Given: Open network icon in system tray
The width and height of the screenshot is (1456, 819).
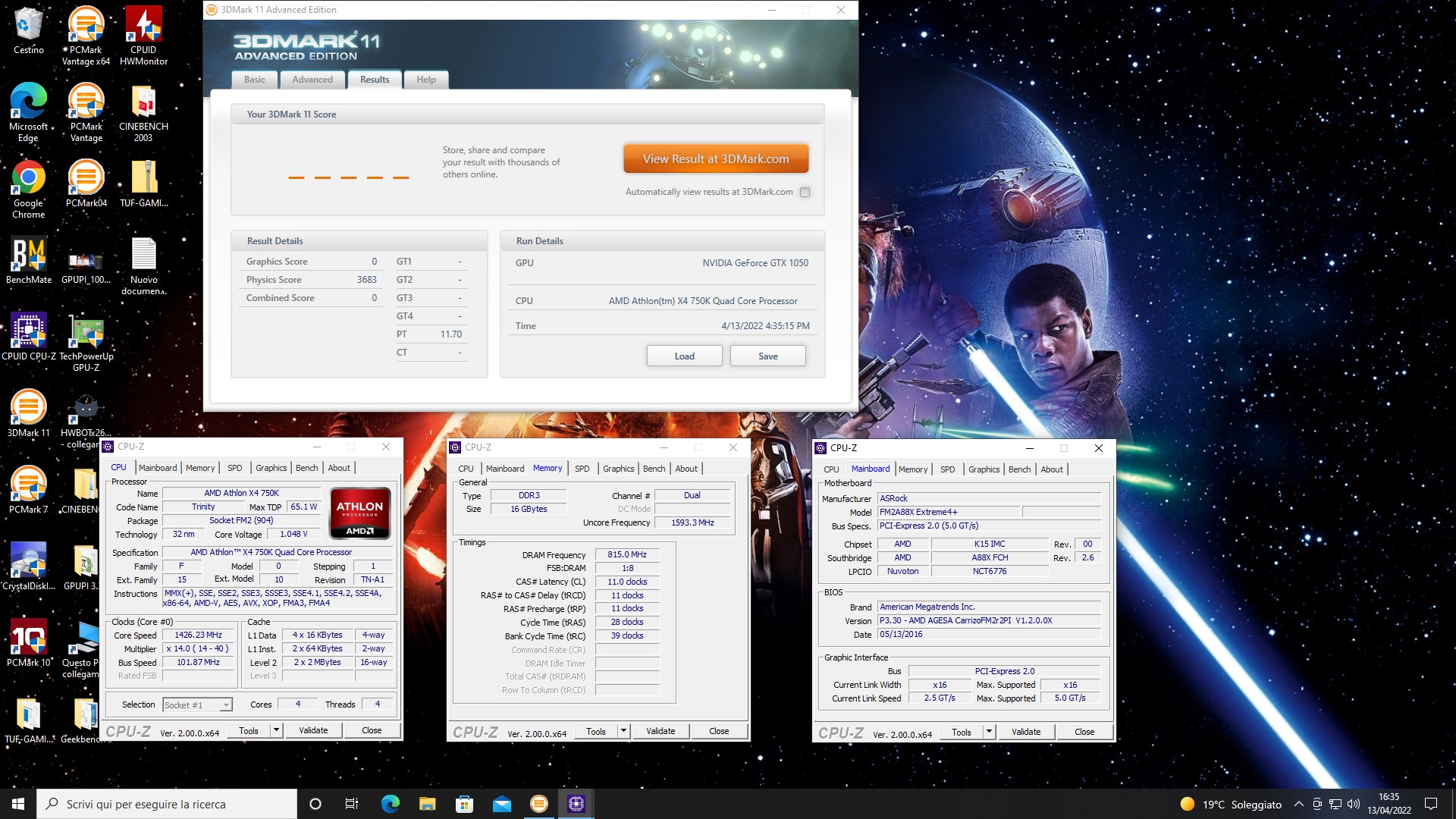Looking at the screenshot, I should tap(1335, 804).
